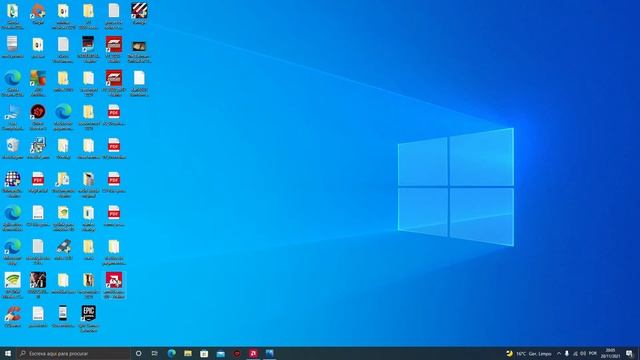Launch Microsoft Edge from the taskbar

click(171, 353)
